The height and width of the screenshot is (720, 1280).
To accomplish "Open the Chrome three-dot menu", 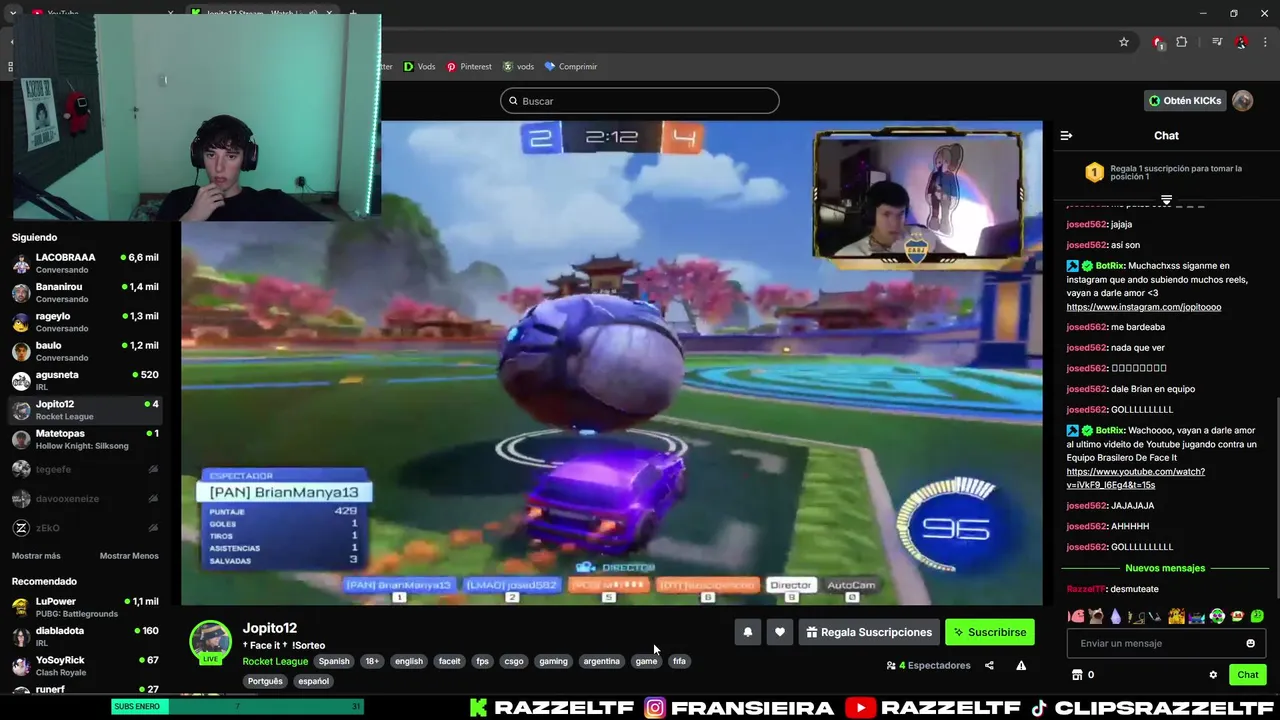I will (1265, 42).
